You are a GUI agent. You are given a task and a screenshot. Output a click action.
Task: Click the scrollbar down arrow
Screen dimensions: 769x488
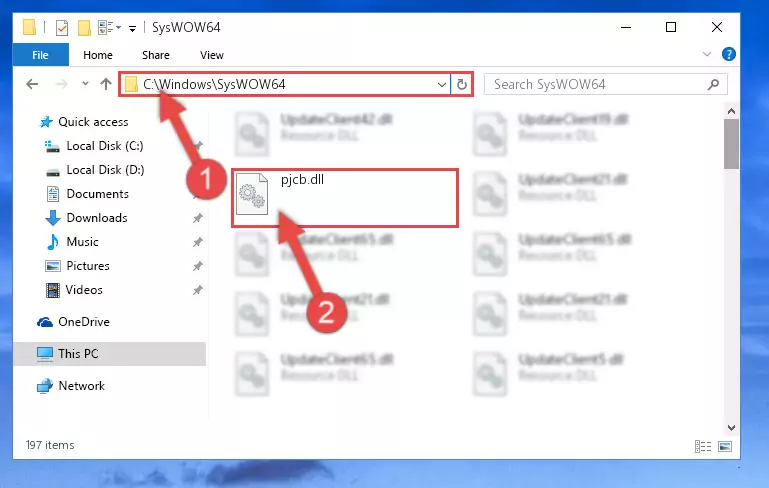coord(731,428)
